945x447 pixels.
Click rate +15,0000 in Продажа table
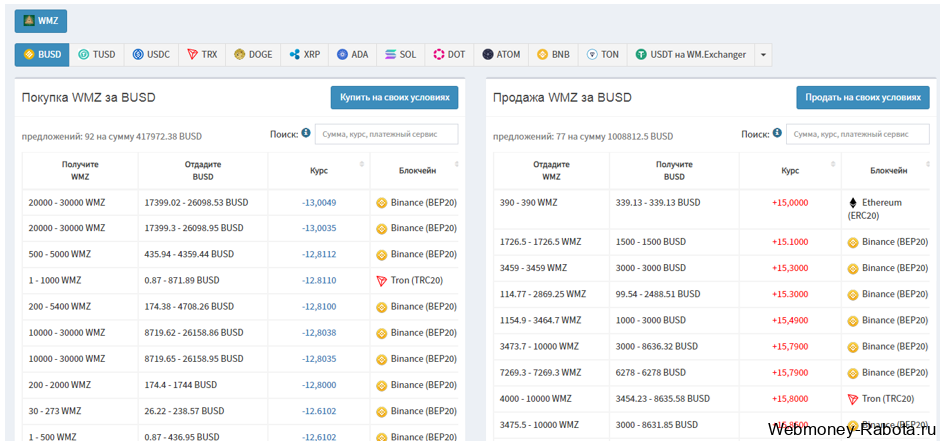[790, 202]
